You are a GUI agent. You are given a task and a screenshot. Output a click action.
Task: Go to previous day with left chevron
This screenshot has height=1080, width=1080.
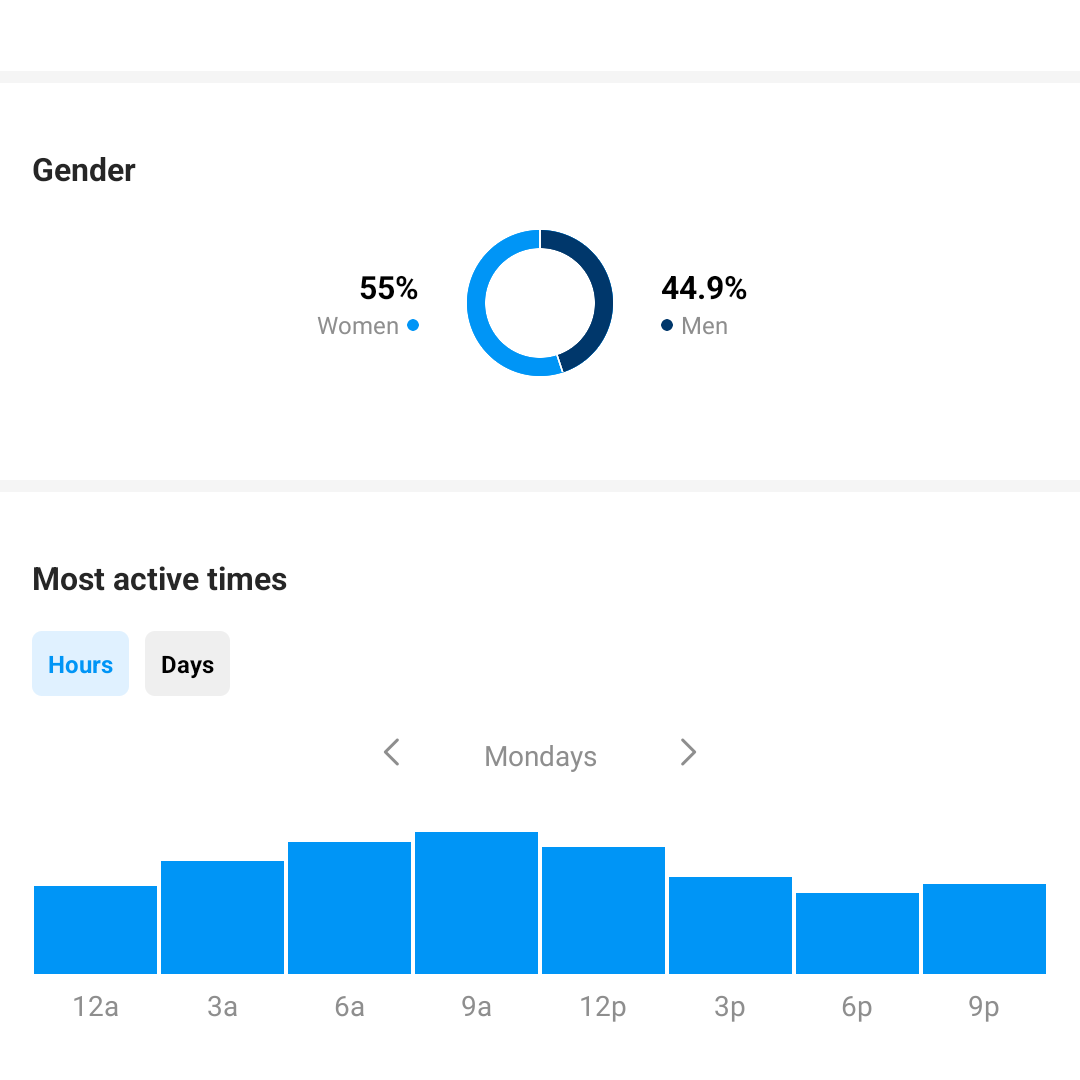pos(392,752)
